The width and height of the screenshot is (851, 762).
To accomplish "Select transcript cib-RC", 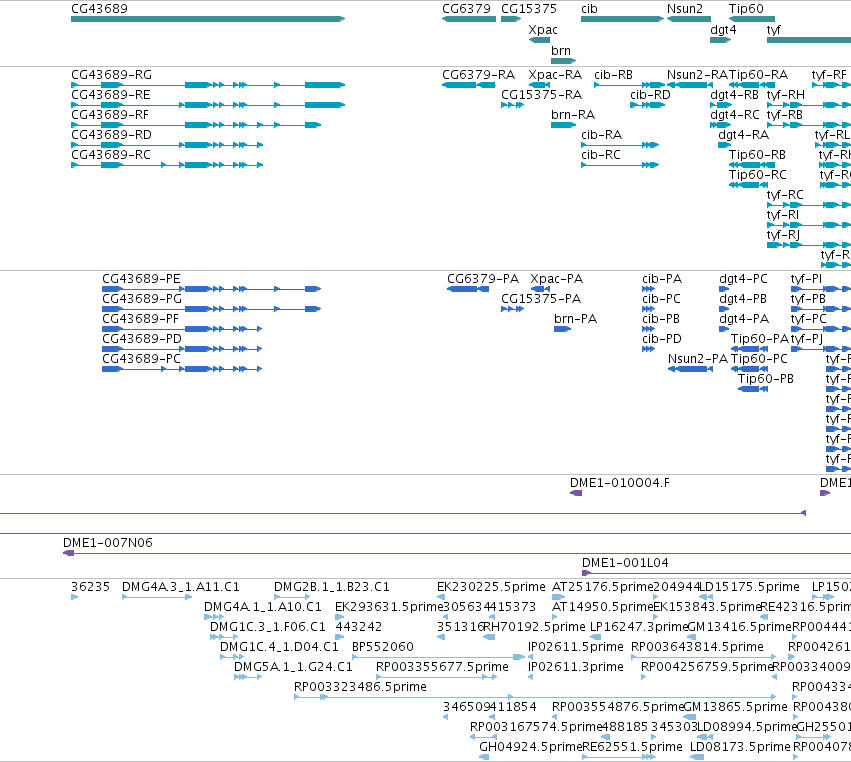I will click(x=620, y=165).
